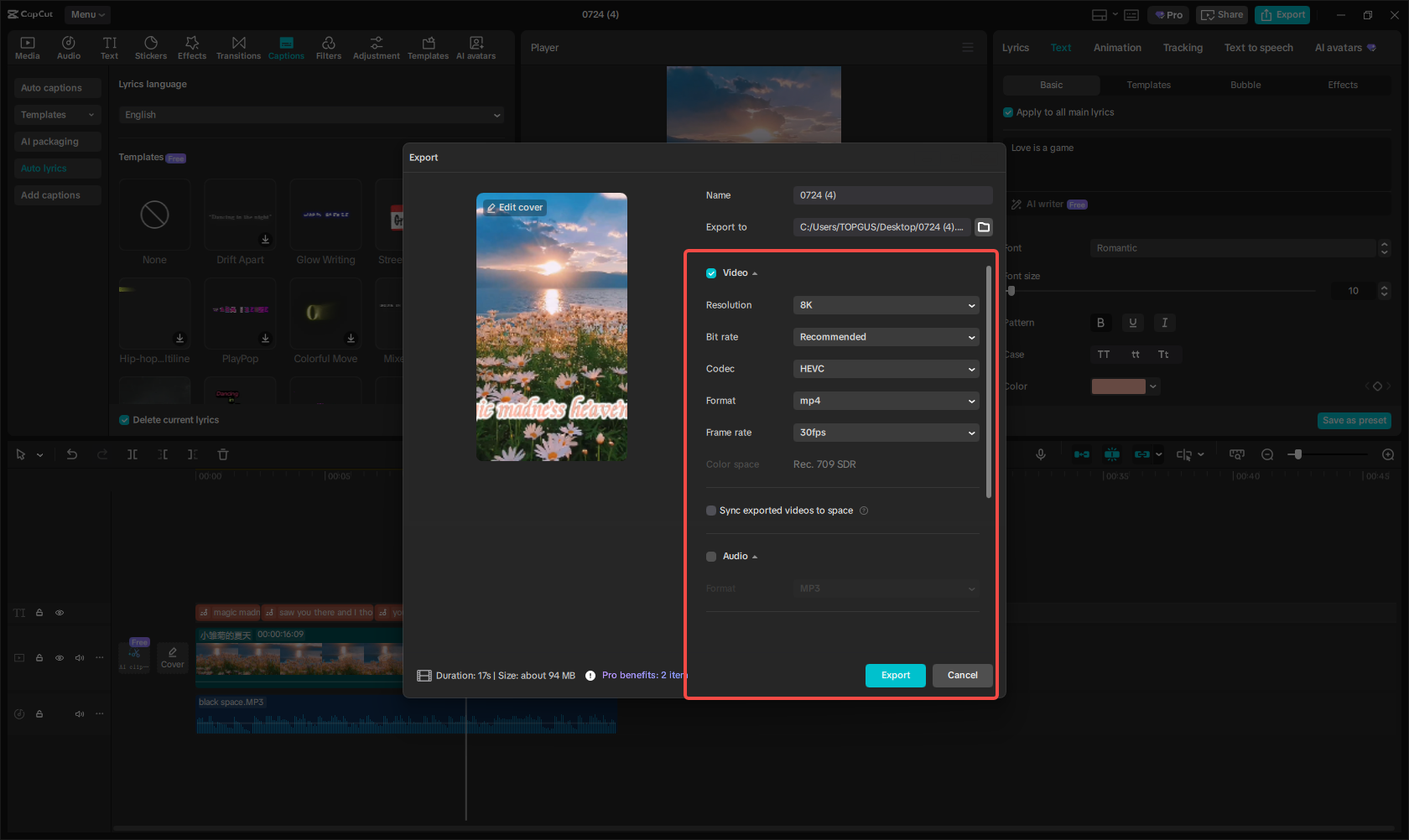
Task: Open the Stickers panel
Action: pos(151,47)
